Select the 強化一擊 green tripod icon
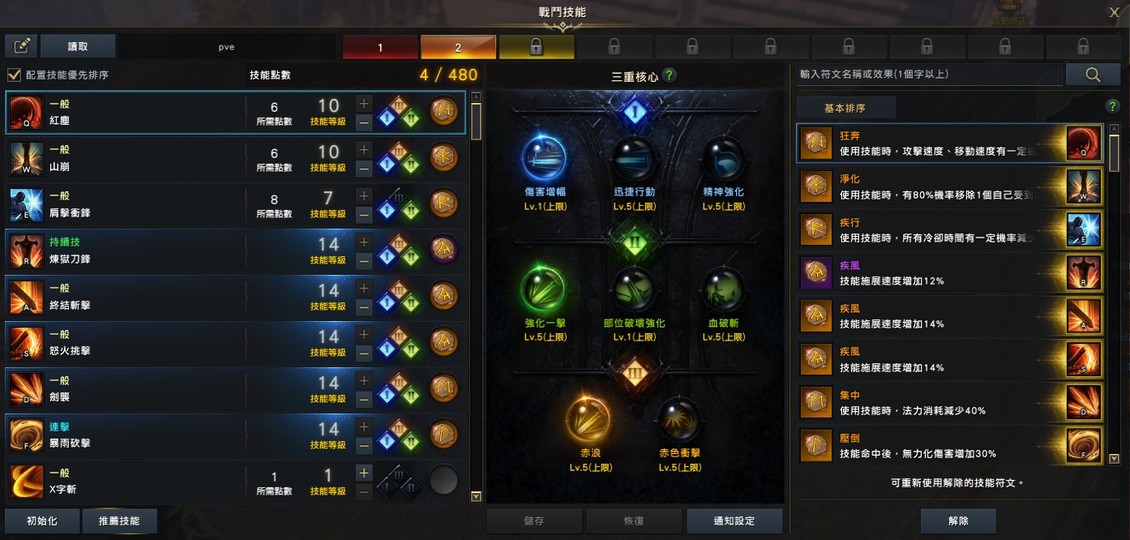Viewport: 1130px width, 540px height. [544, 289]
